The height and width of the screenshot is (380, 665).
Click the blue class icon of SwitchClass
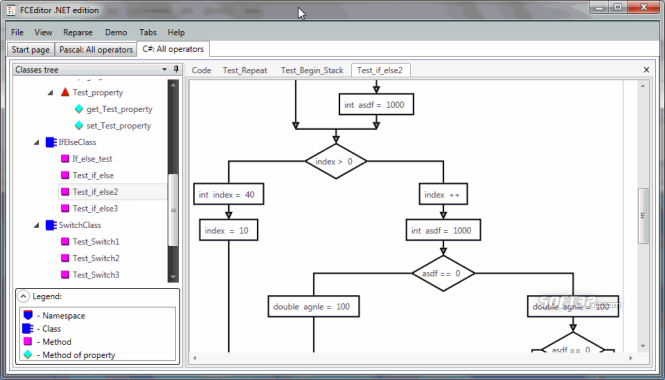51,225
